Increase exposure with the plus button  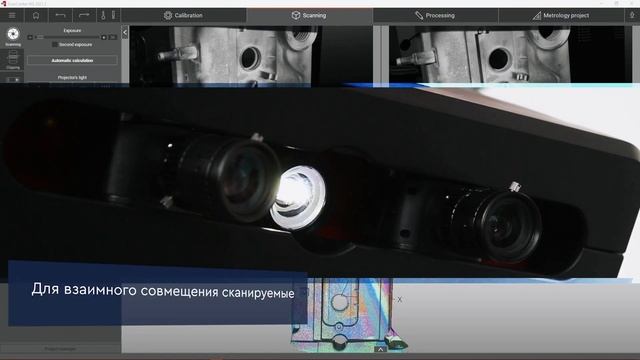[104, 37]
